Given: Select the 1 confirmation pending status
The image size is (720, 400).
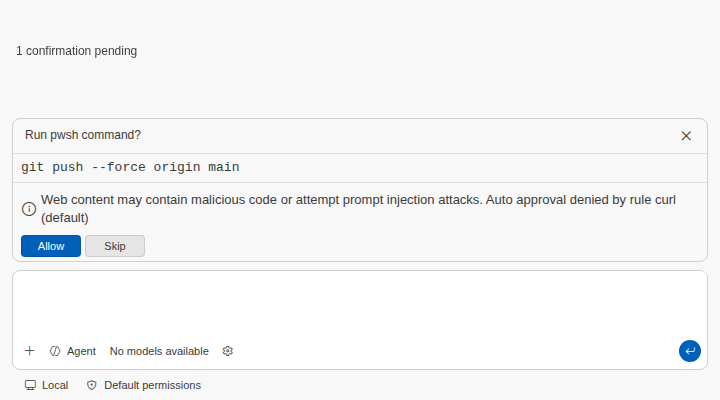Looking at the screenshot, I should coord(77,51).
